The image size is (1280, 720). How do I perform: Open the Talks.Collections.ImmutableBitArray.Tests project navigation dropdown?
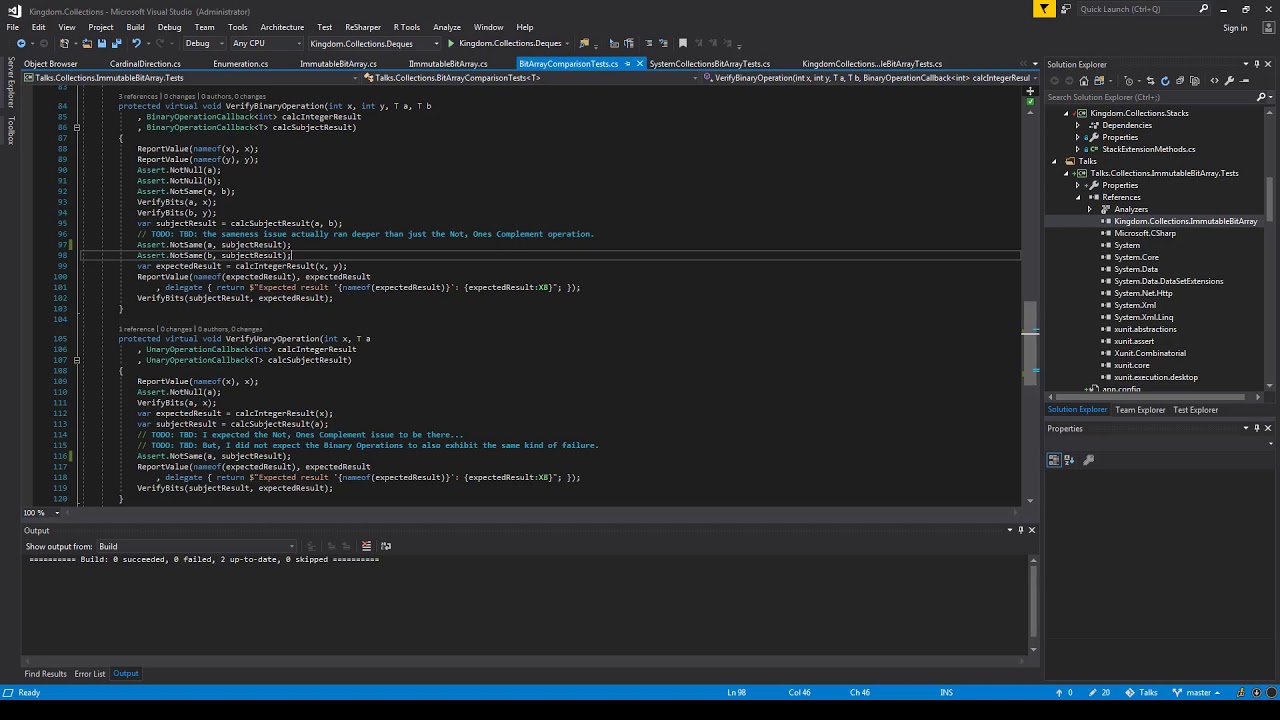coord(190,78)
